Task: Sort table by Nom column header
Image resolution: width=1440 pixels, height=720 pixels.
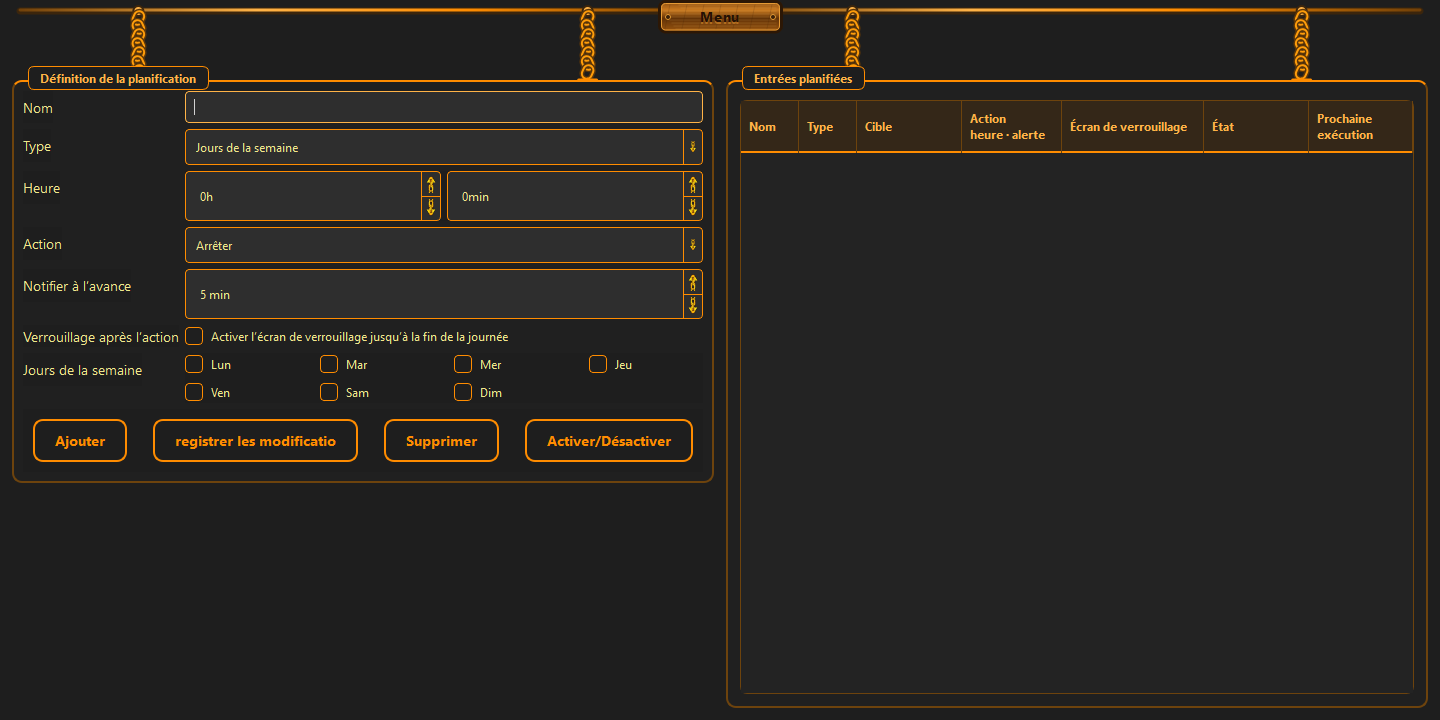Action: [x=769, y=127]
